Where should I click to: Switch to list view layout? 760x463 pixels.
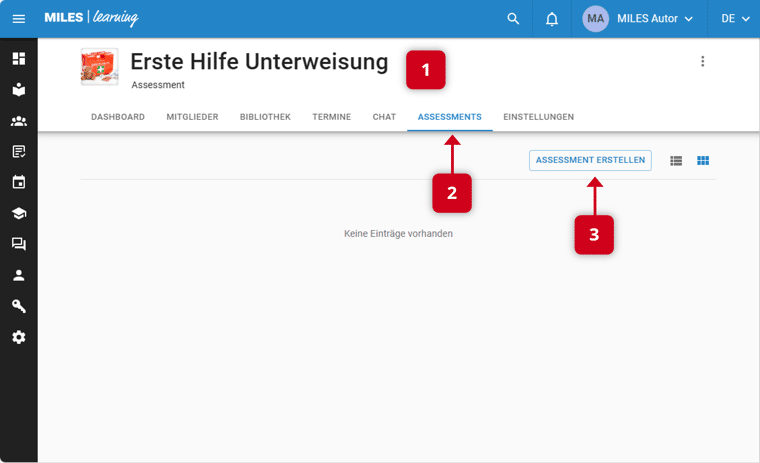676,160
